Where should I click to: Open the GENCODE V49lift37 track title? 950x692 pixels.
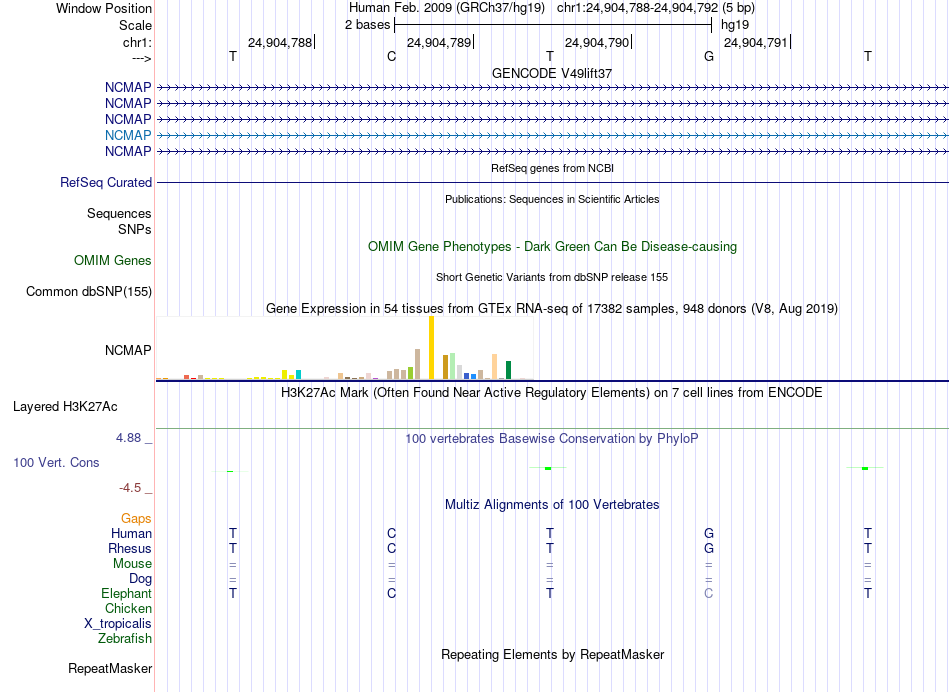(x=552, y=73)
